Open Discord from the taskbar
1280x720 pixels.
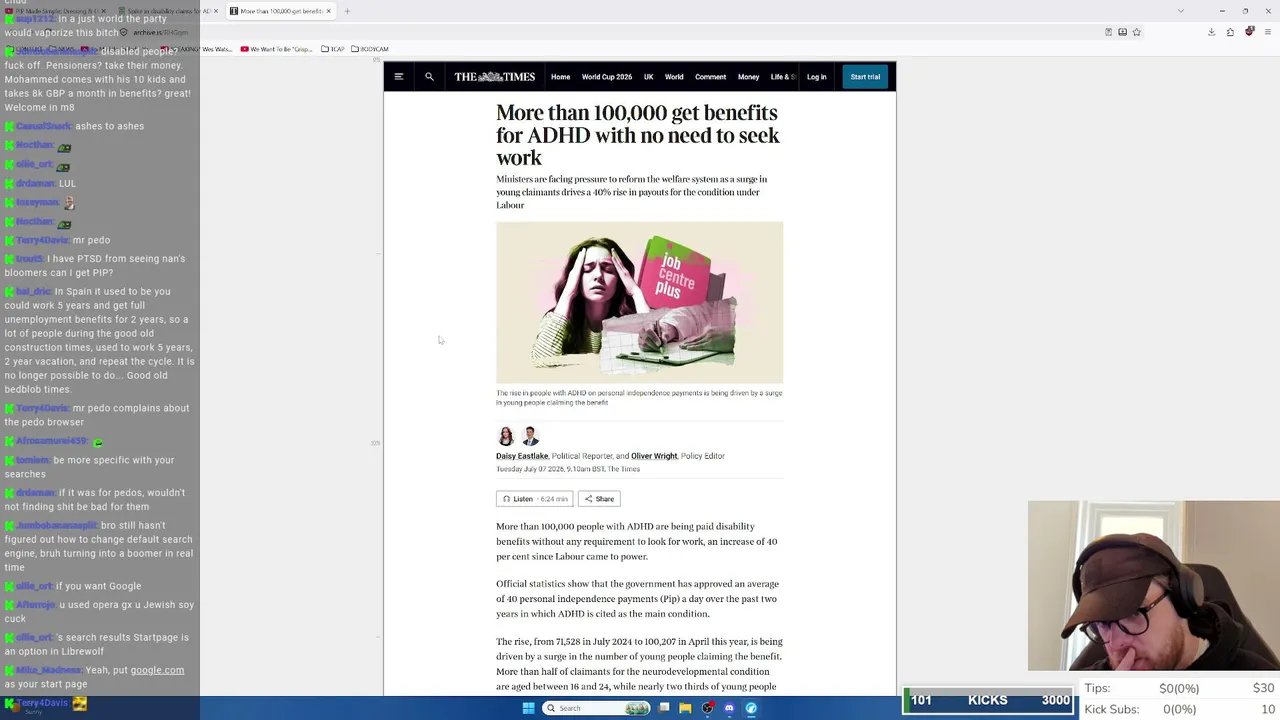729,708
